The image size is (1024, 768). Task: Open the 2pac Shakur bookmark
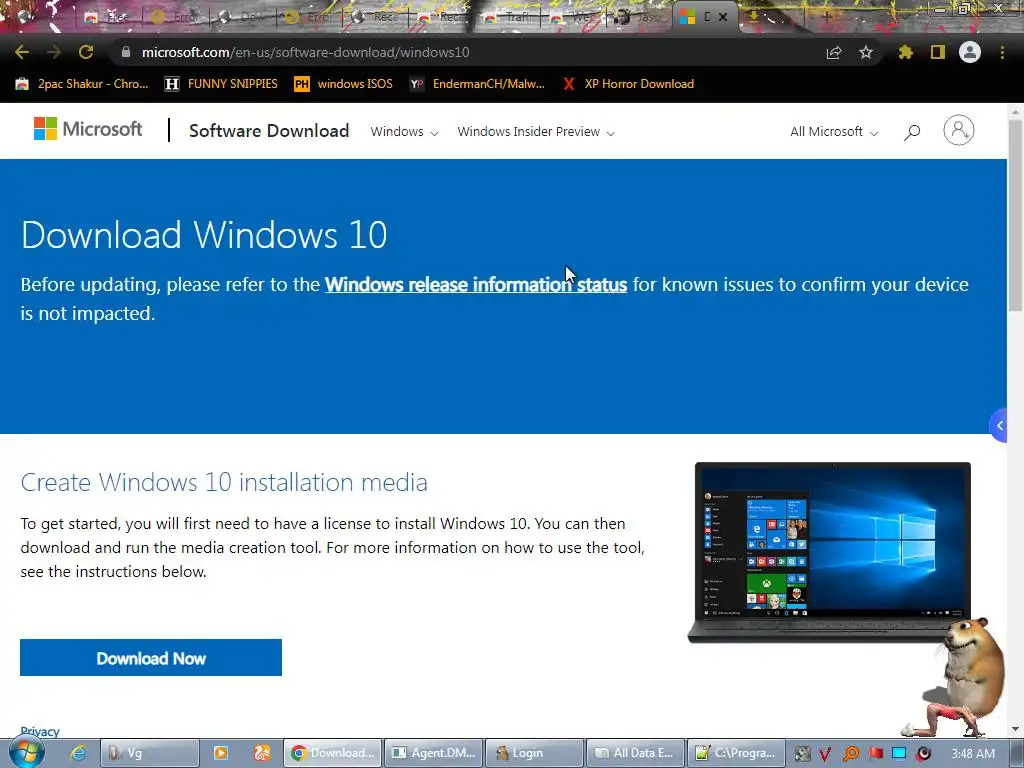(x=82, y=84)
